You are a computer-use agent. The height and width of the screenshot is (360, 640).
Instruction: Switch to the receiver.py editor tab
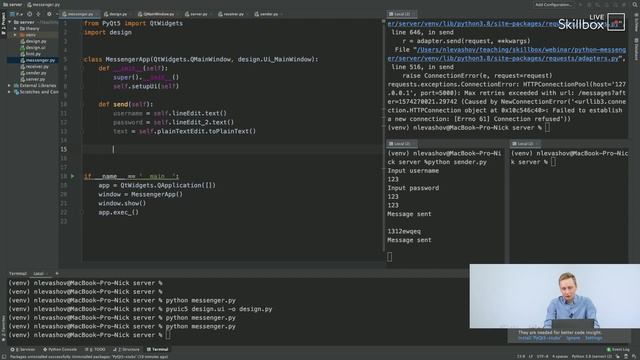click(233, 14)
